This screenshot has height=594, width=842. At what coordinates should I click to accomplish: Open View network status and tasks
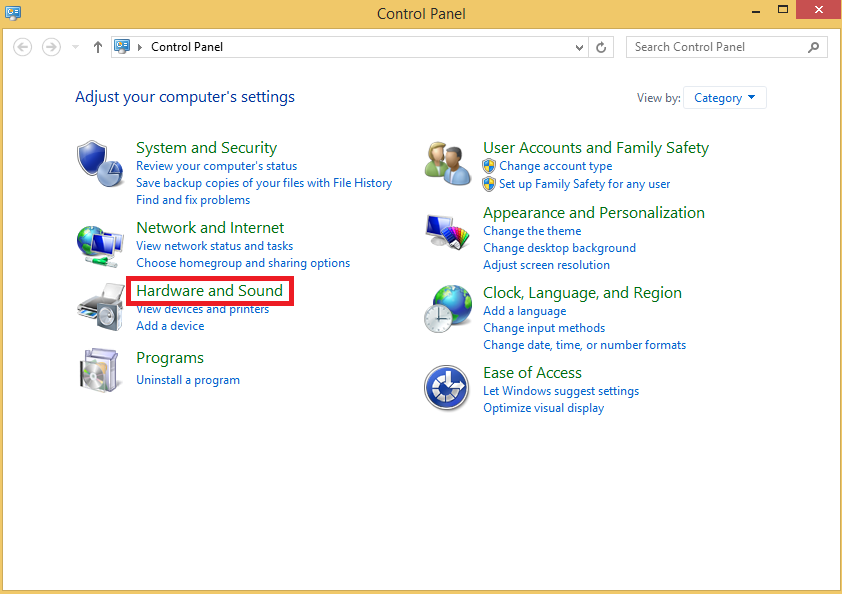(215, 246)
